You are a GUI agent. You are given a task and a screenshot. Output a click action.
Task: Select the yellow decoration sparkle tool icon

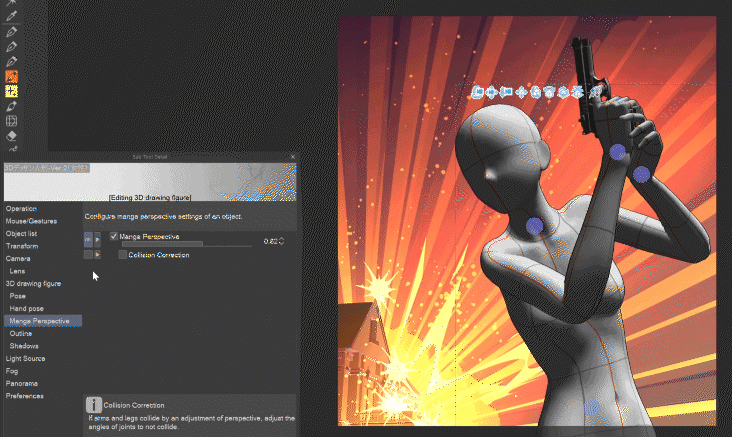[11, 91]
